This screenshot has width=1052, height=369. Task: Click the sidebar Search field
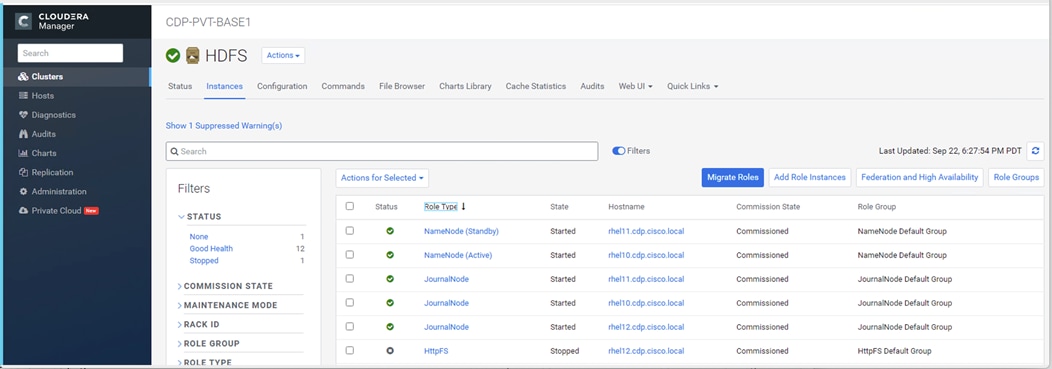pos(70,53)
